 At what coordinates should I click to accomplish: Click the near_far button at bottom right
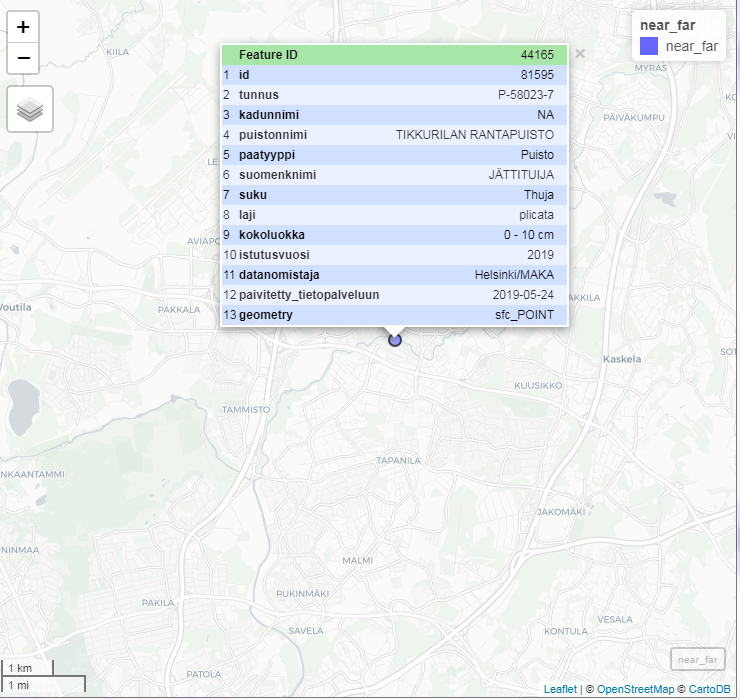(697, 659)
